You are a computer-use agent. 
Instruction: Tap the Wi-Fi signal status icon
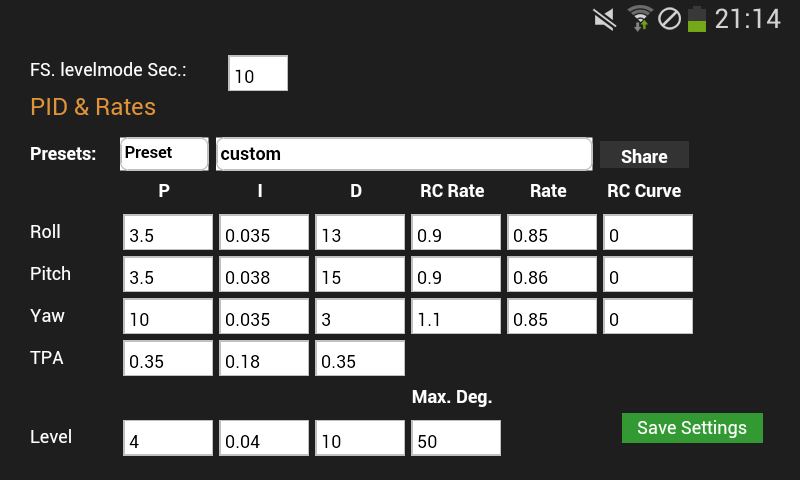tap(640, 18)
